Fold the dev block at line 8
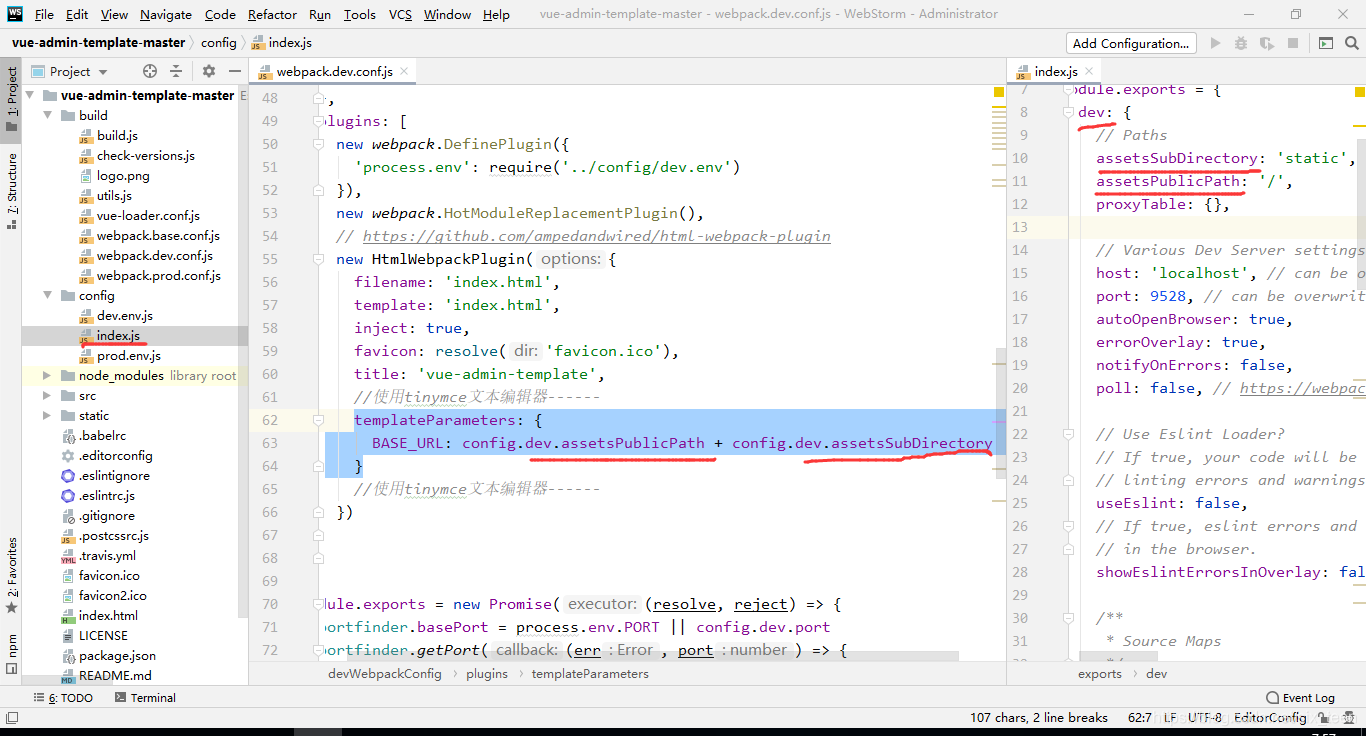This screenshot has width=1366, height=736. tap(1067, 113)
